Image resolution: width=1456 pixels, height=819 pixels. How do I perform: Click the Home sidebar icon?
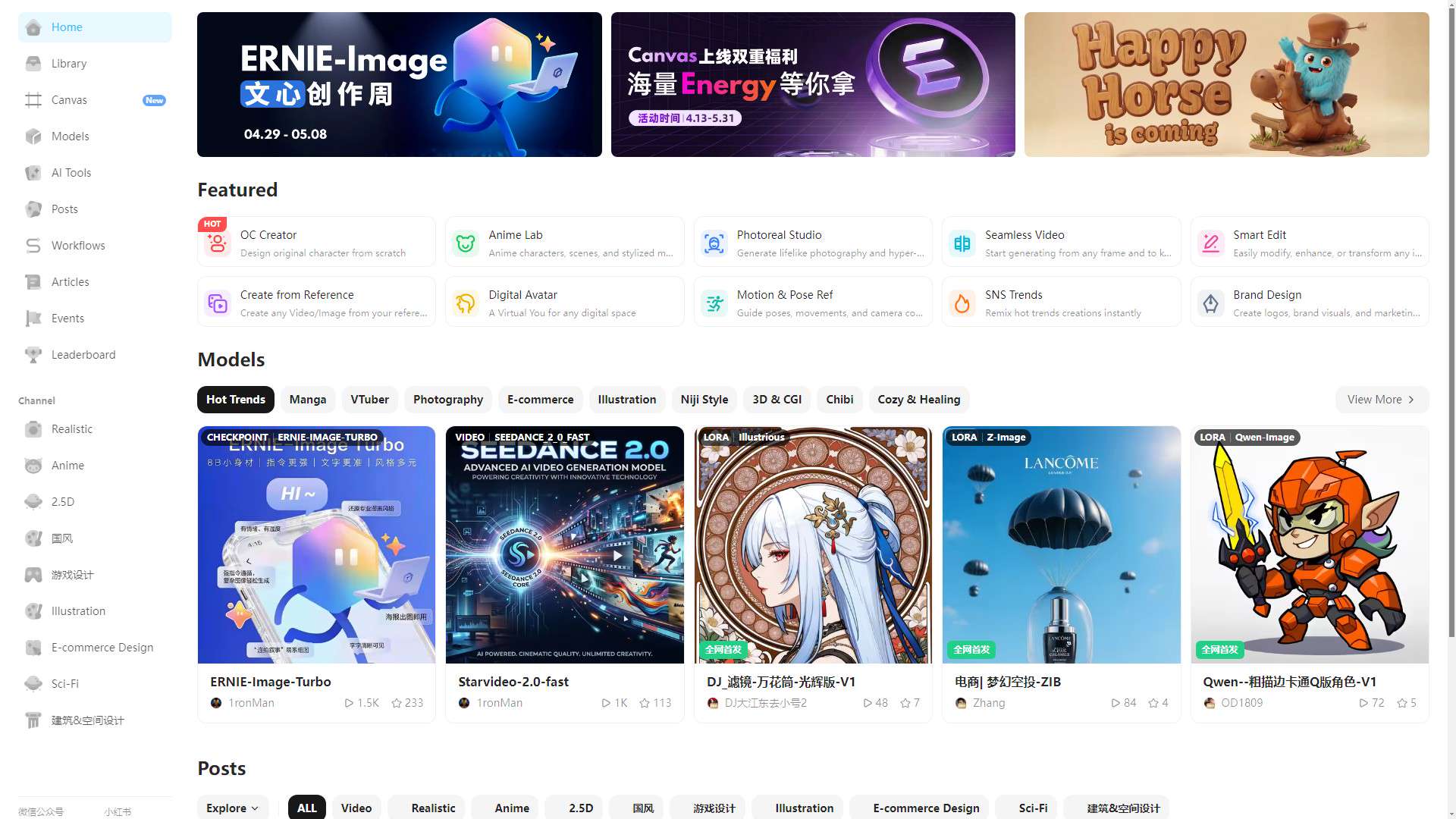(x=33, y=27)
